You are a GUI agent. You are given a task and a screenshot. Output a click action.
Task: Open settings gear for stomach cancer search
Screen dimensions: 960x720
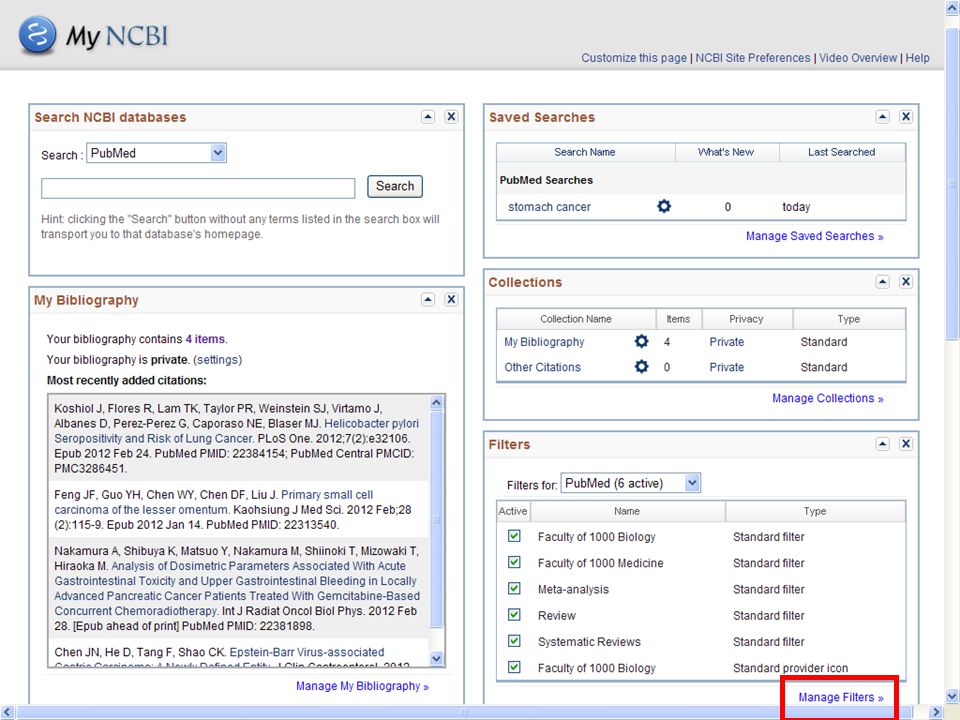click(664, 206)
